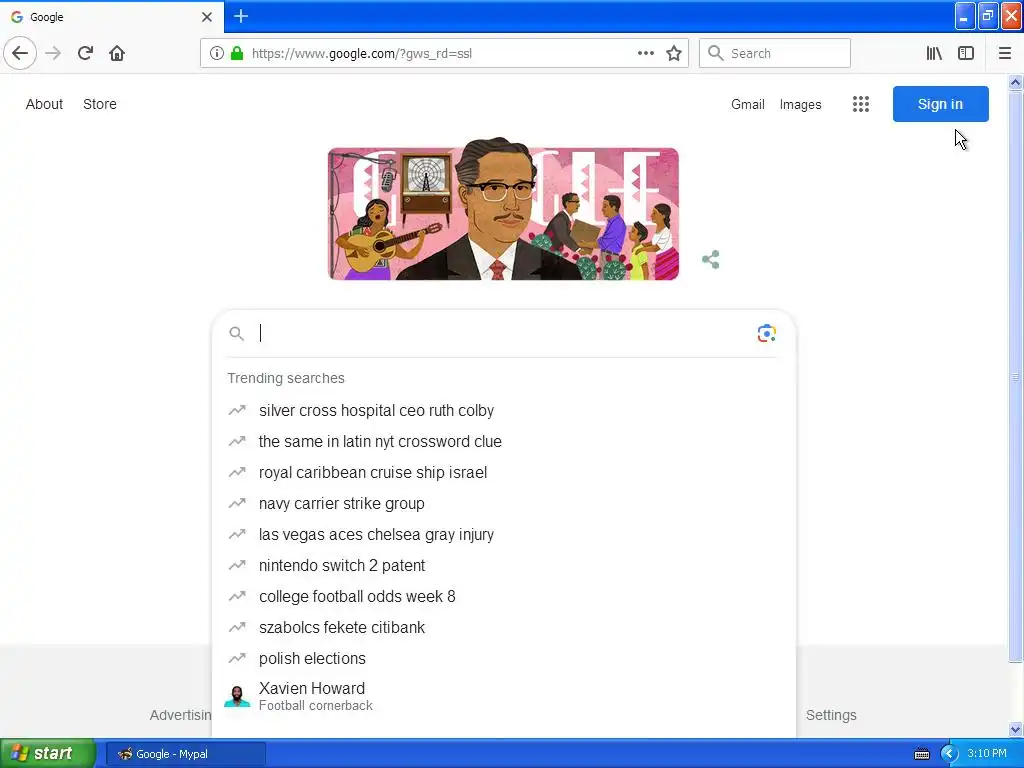Open the Images link
Image resolution: width=1024 pixels, height=768 pixels.
click(800, 104)
